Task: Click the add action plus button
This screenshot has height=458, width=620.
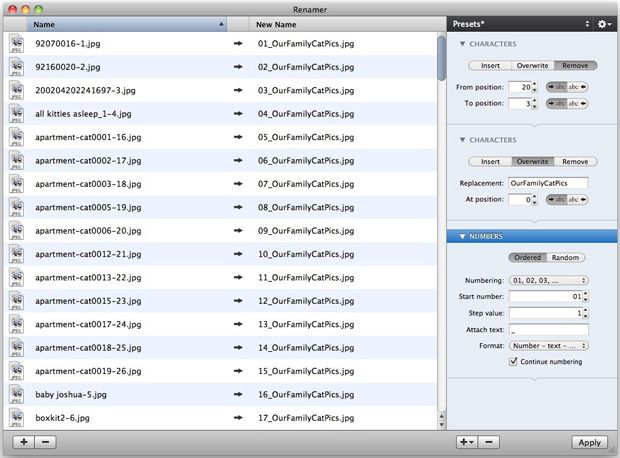Action: [465, 442]
